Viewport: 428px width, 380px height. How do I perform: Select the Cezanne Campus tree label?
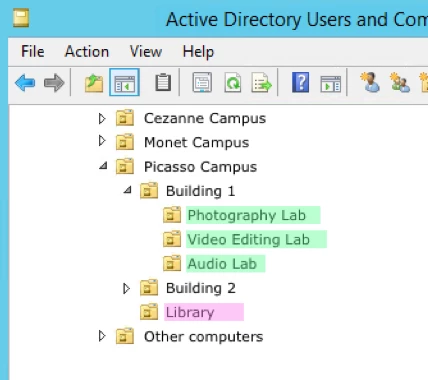(205, 118)
